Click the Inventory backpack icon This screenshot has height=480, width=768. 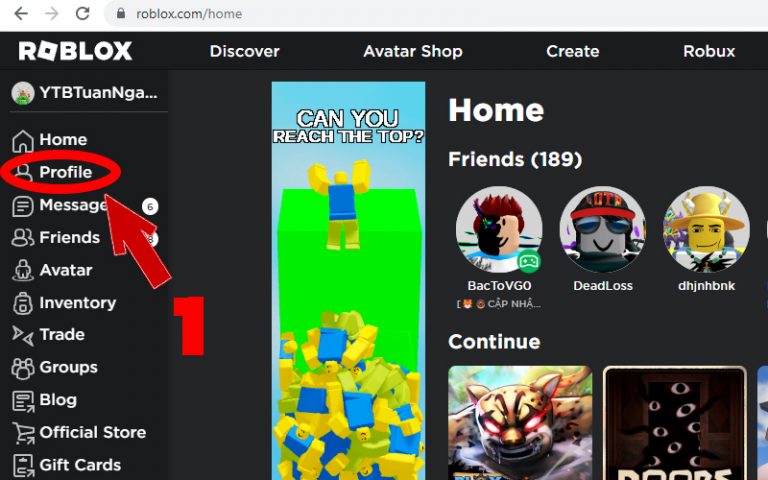click(22, 303)
